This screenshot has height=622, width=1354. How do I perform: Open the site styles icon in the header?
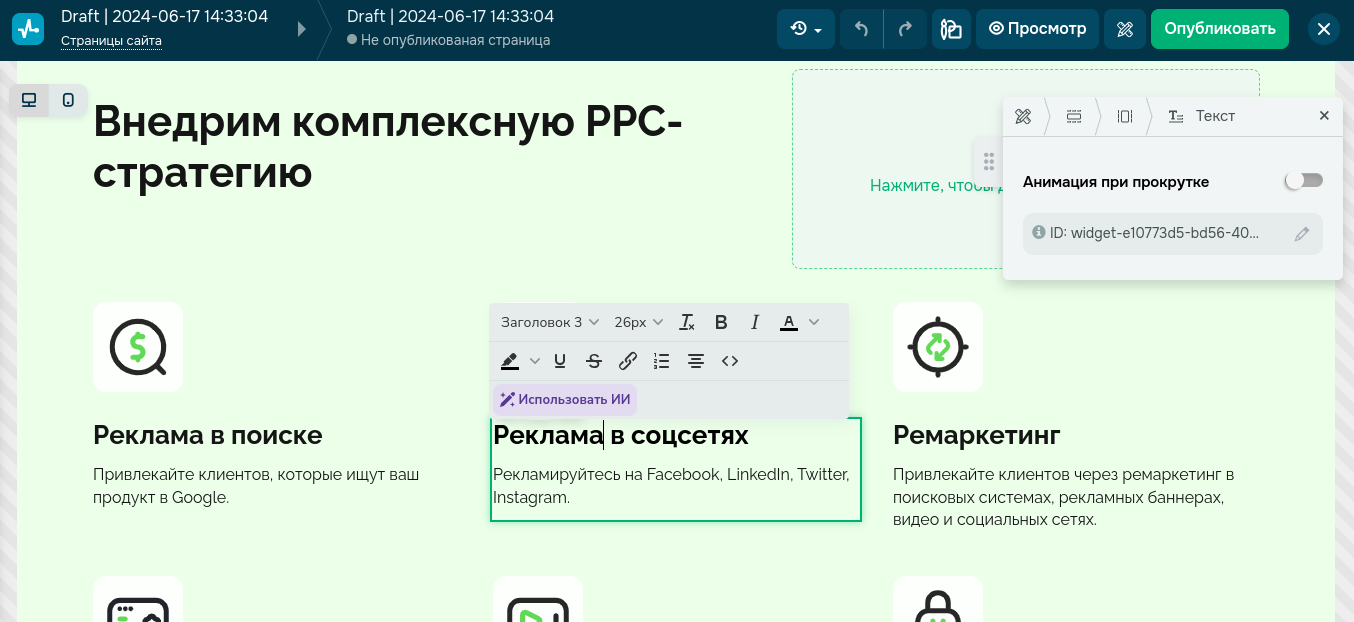coord(951,29)
